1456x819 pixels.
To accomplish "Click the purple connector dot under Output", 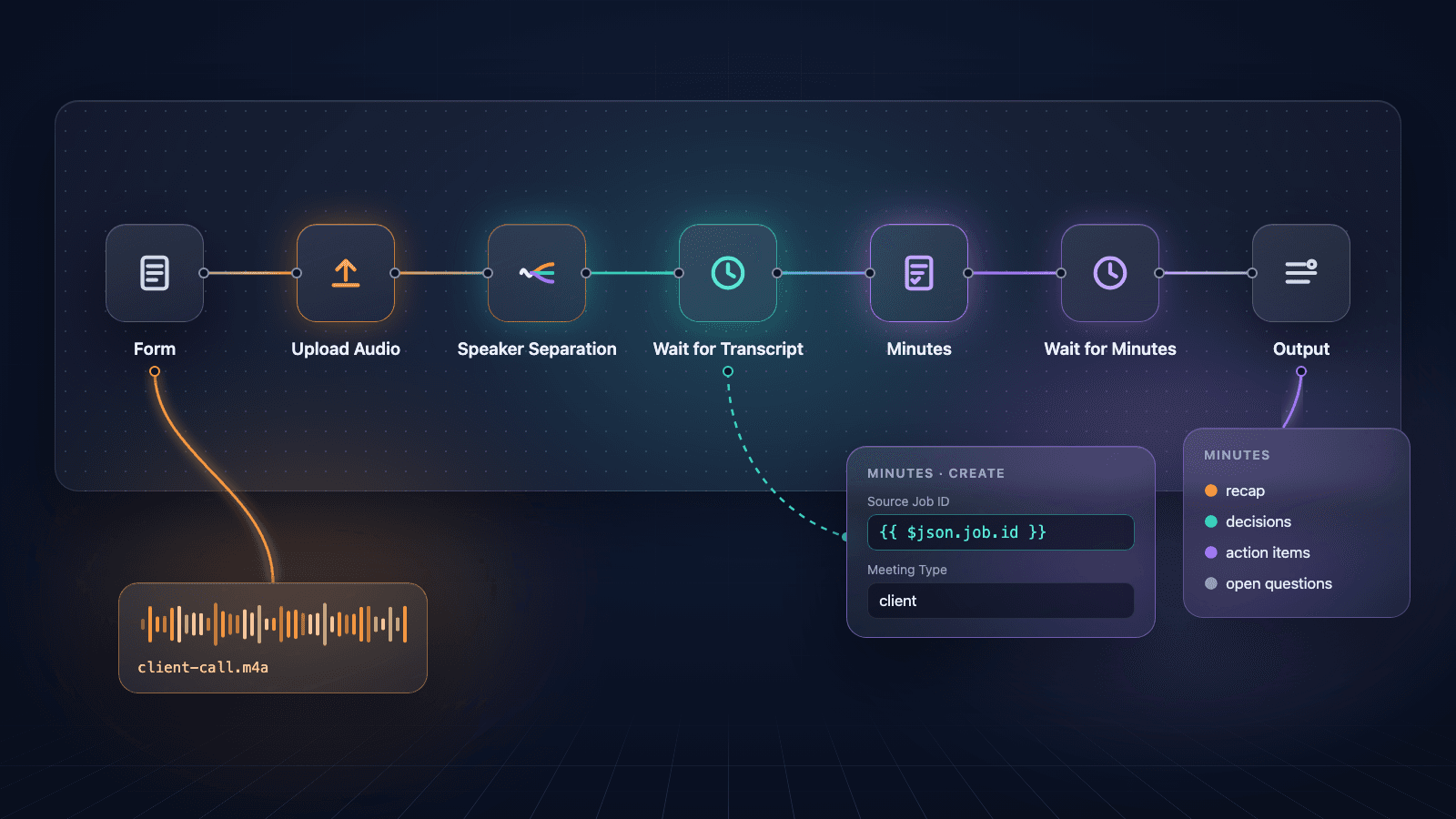I will click(1301, 371).
